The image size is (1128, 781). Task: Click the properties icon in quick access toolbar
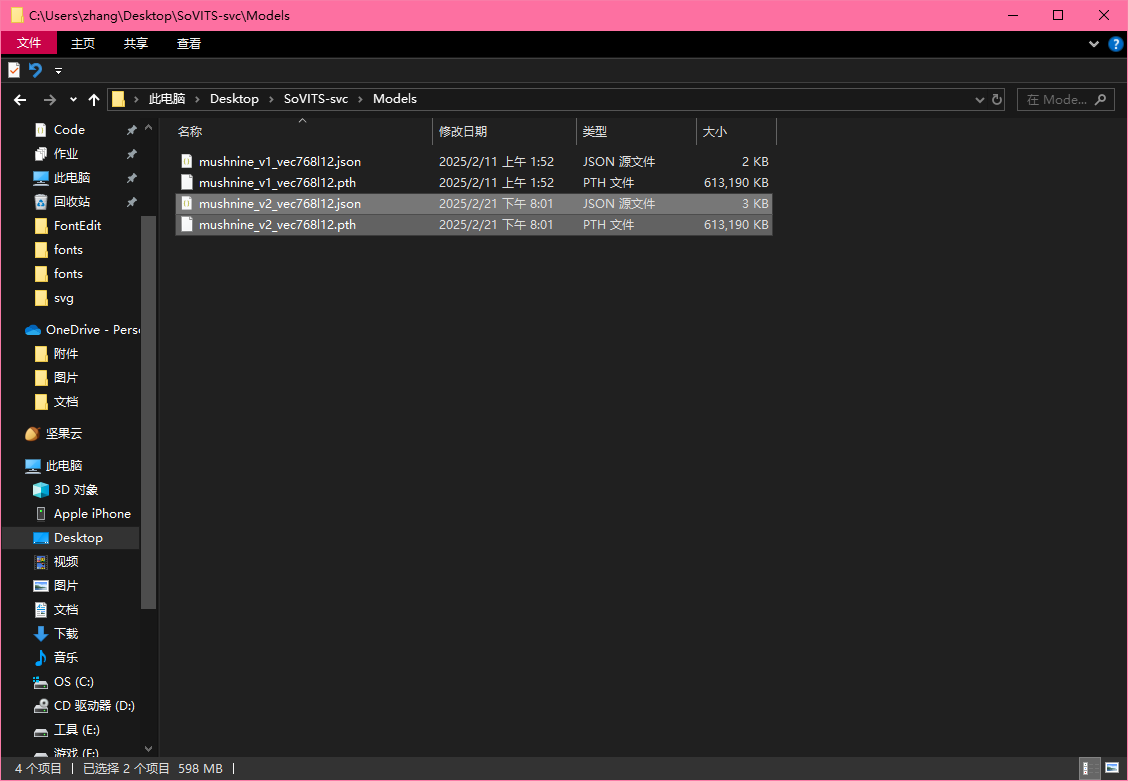14,70
